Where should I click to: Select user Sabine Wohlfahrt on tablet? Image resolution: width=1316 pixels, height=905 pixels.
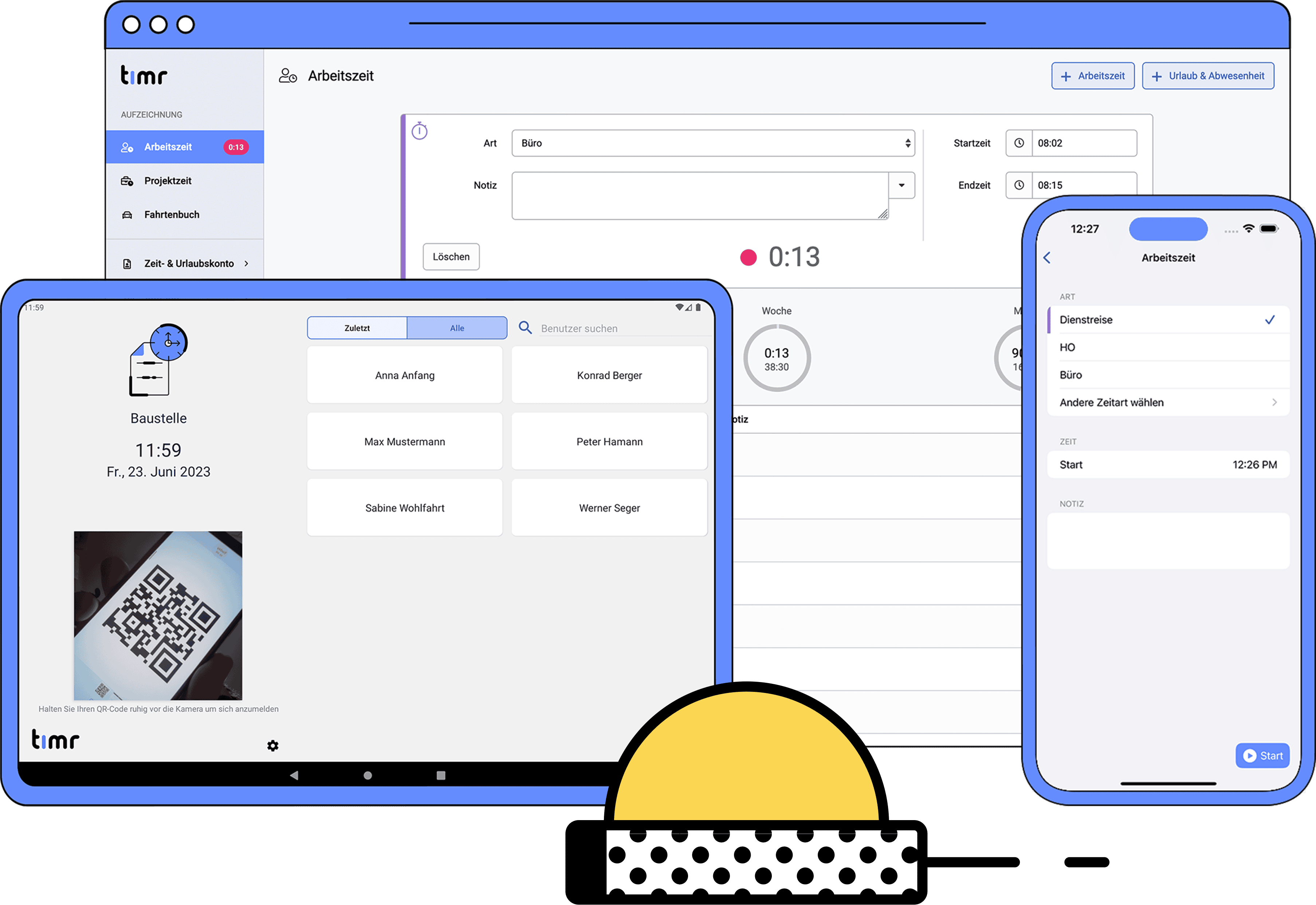click(x=405, y=508)
